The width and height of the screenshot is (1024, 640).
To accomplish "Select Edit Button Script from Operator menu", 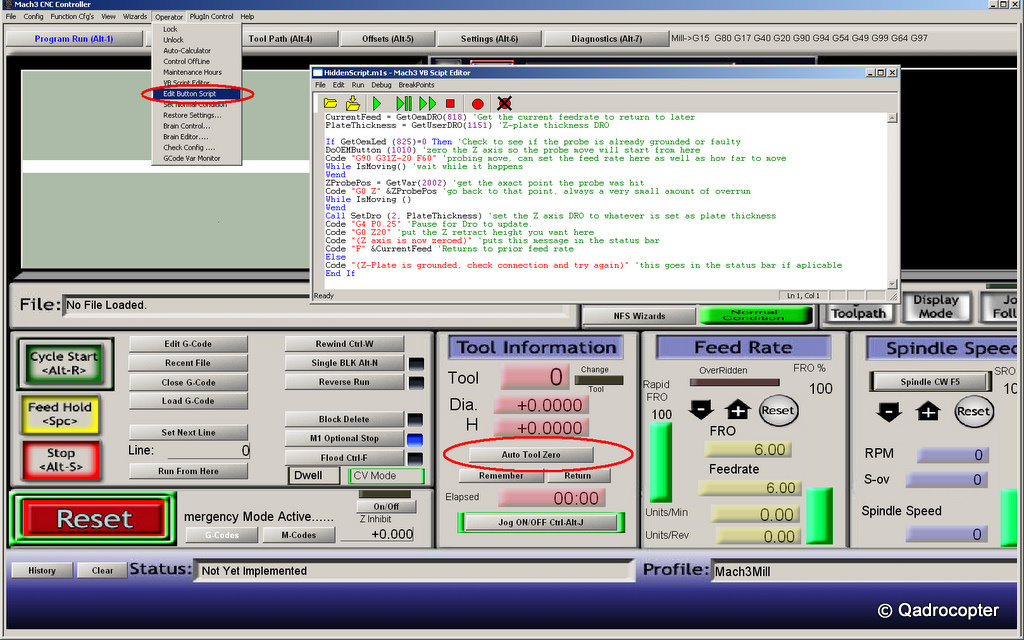I will (x=189, y=94).
